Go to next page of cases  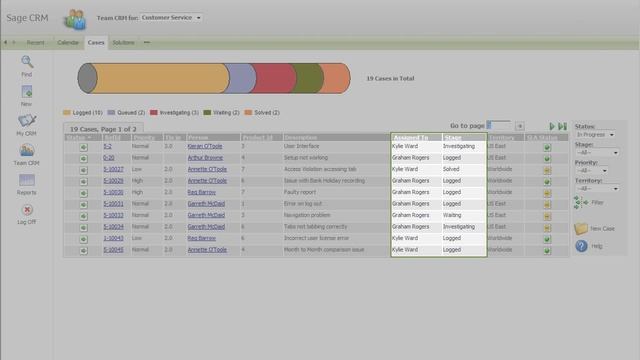point(552,126)
